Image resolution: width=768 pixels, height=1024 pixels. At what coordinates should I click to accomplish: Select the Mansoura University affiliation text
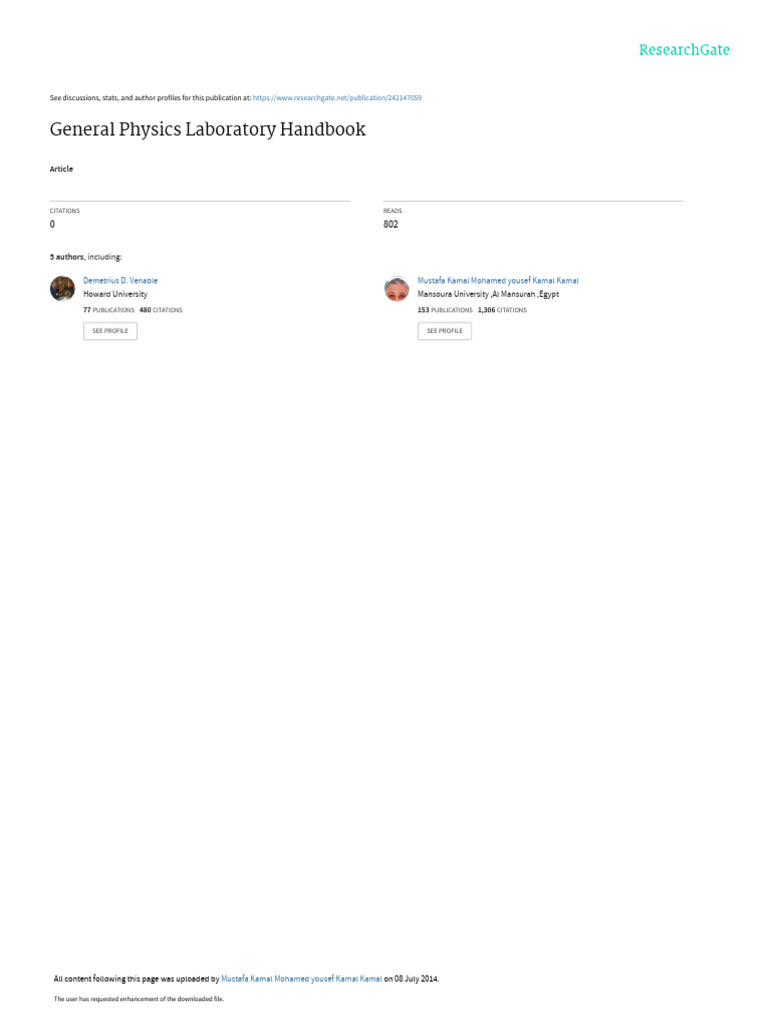tap(488, 294)
